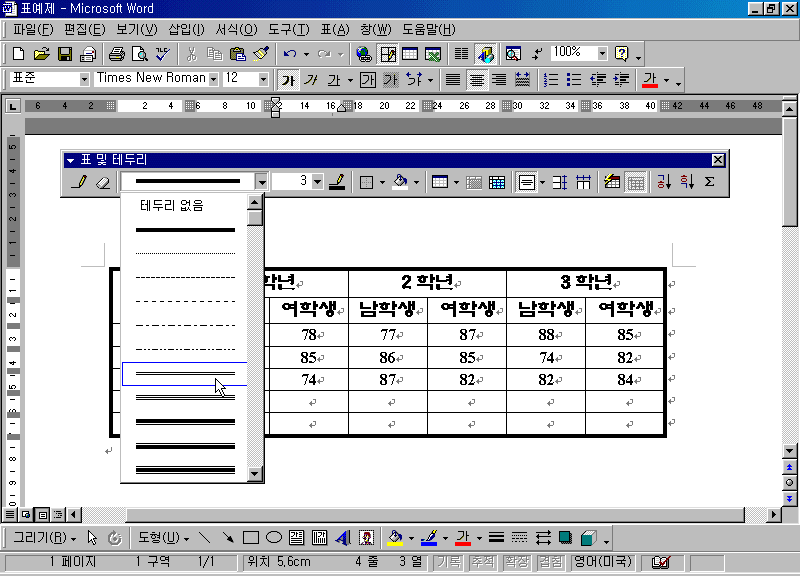
Task: Click the Merge Cells icon
Action: [x=474, y=182]
